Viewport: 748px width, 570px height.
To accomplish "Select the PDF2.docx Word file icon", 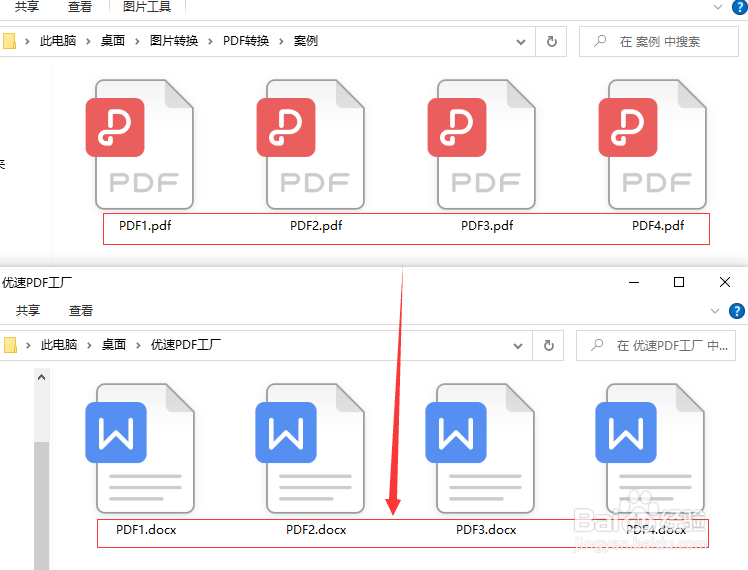I will [x=310, y=448].
